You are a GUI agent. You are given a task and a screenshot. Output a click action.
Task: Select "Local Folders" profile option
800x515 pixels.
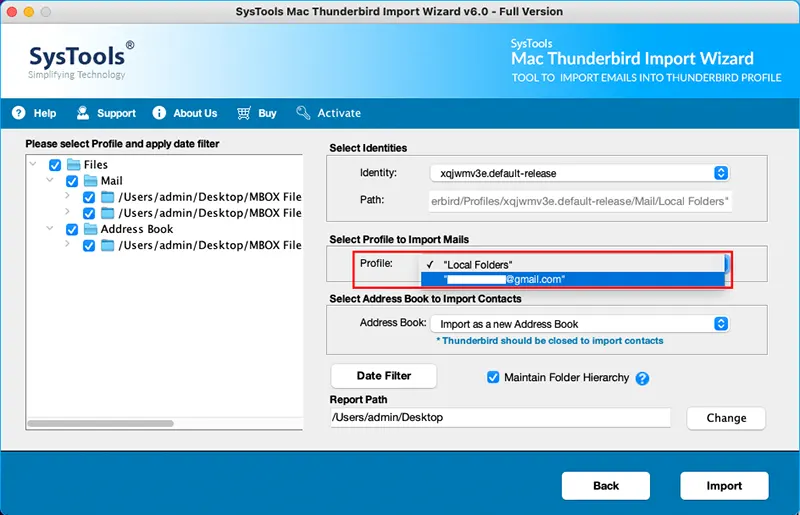point(572,264)
